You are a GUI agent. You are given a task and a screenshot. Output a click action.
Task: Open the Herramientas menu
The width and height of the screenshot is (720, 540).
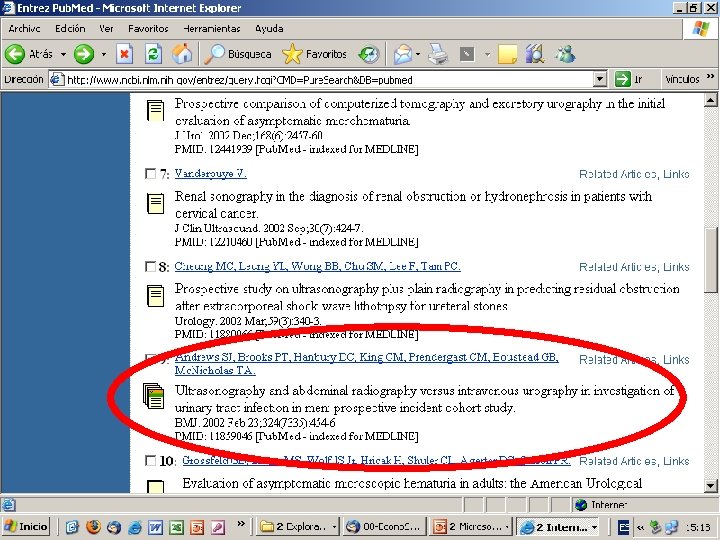point(212,28)
